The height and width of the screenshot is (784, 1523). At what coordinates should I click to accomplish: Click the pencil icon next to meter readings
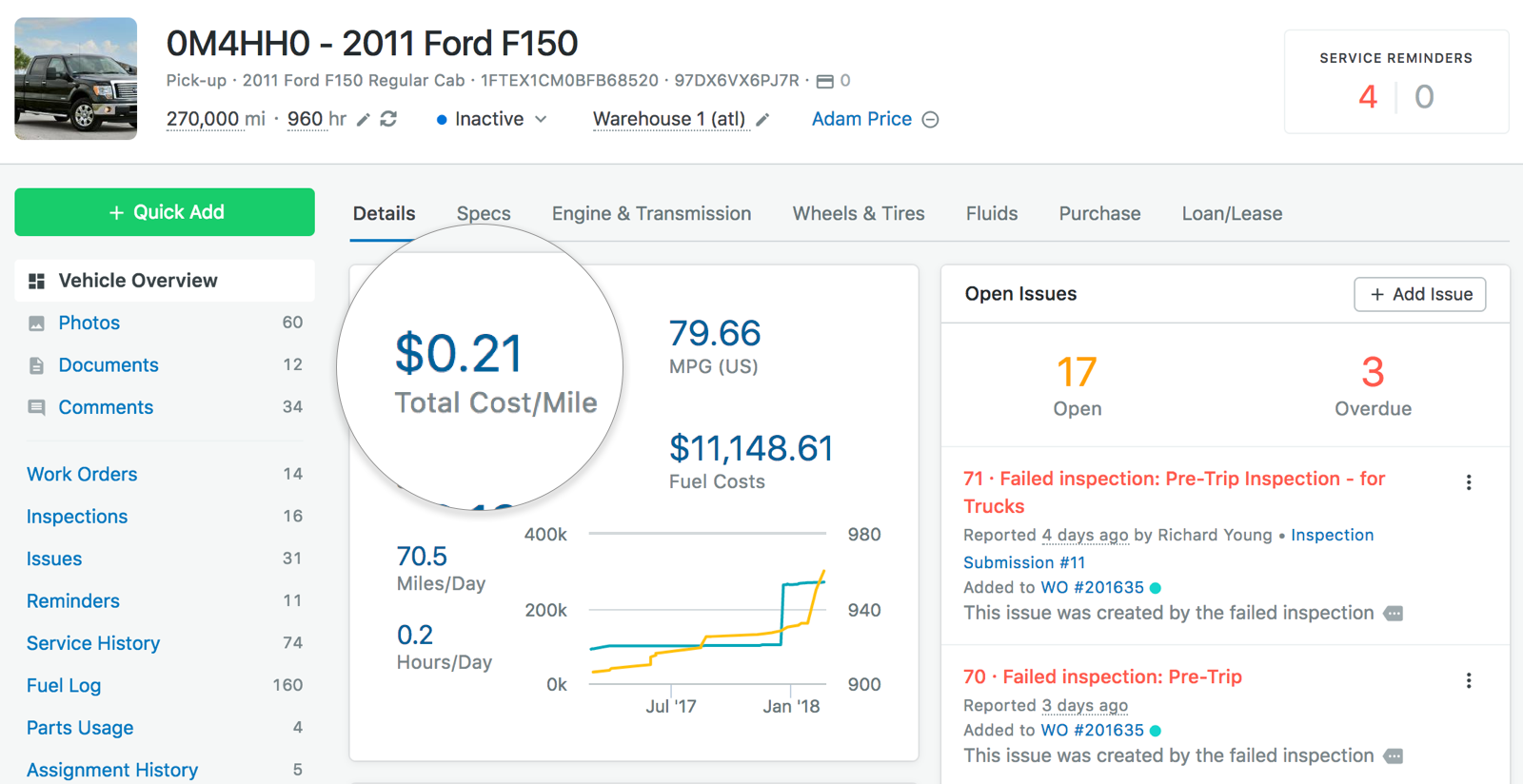363,120
